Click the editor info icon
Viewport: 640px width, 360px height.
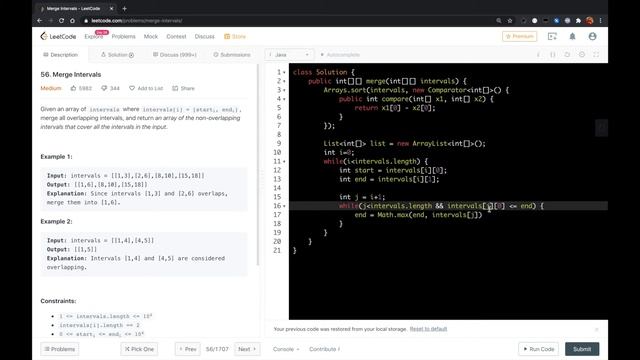click(538, 54)
